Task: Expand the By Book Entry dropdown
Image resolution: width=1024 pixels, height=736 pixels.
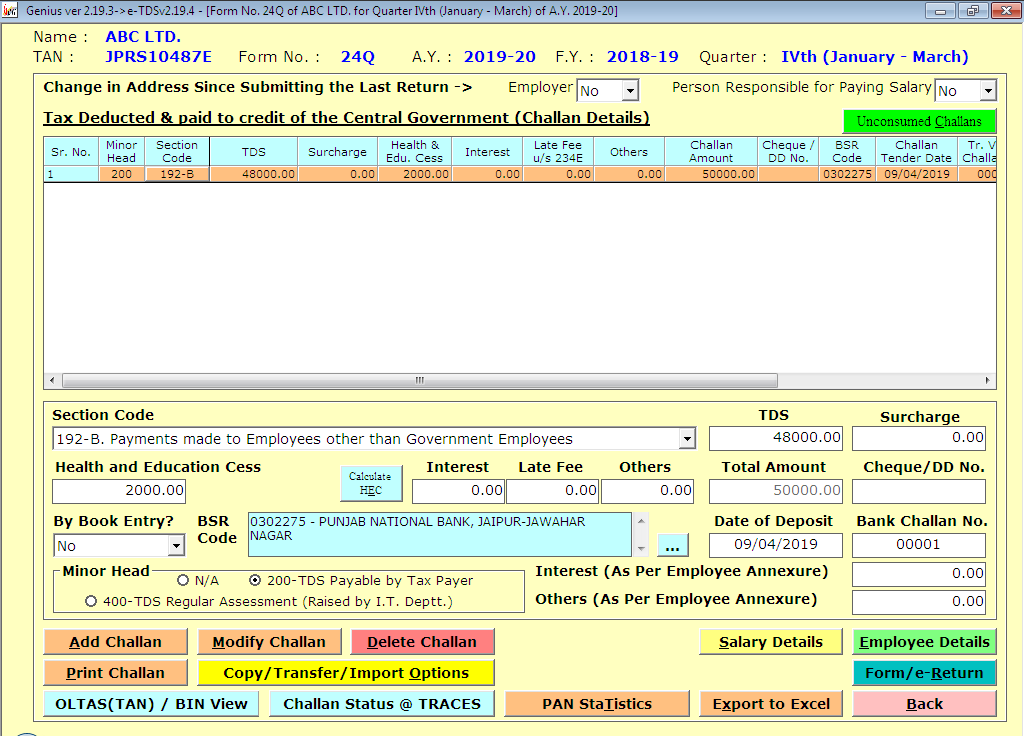Action: pos(176,546)
